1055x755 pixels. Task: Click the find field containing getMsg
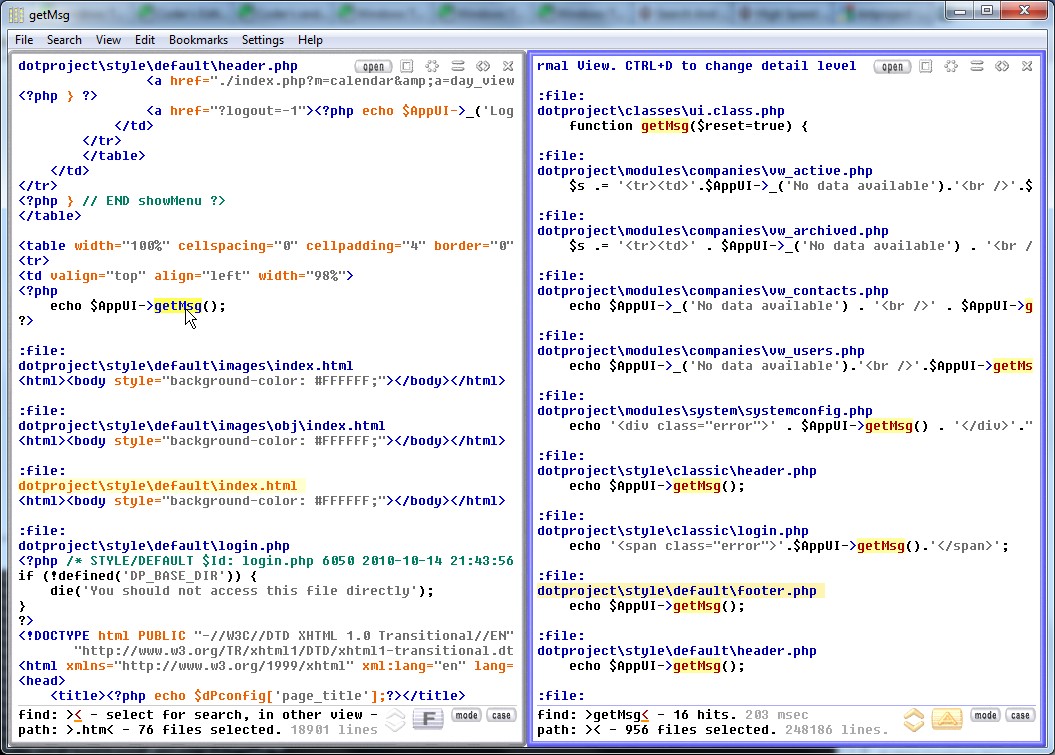click(x=619, y=715)
